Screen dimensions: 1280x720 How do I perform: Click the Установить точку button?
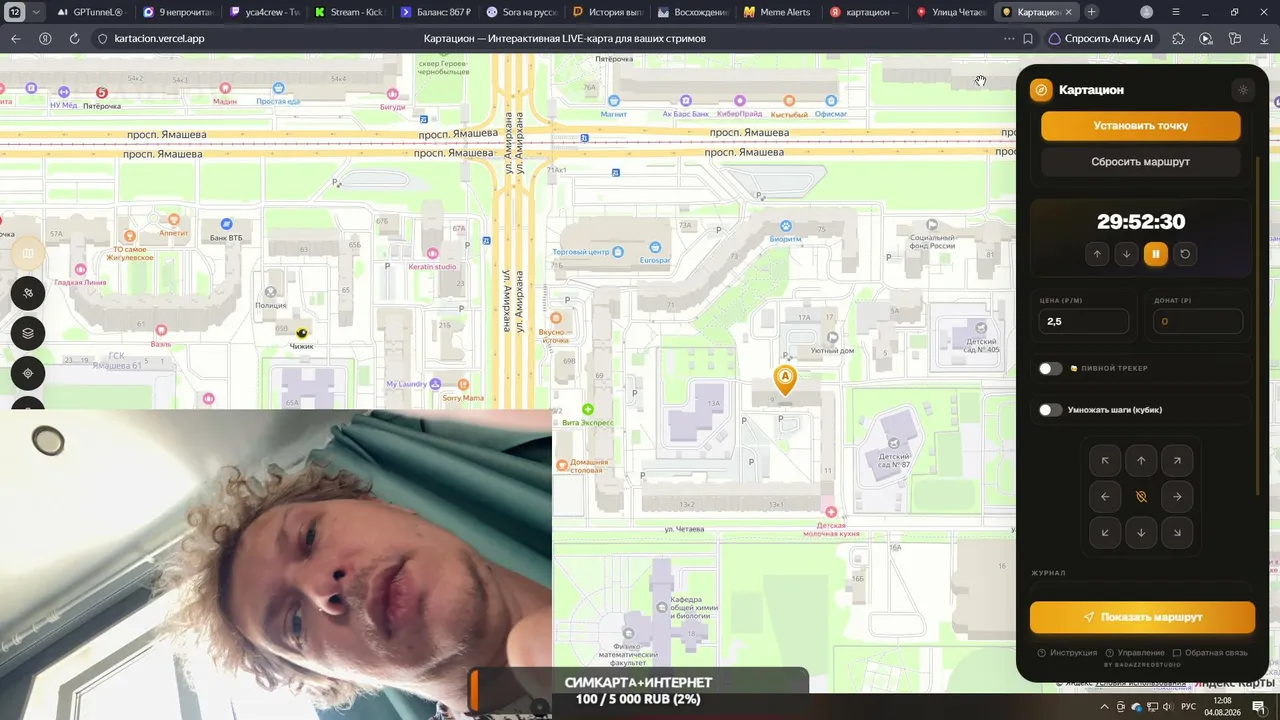point(1141,126)
